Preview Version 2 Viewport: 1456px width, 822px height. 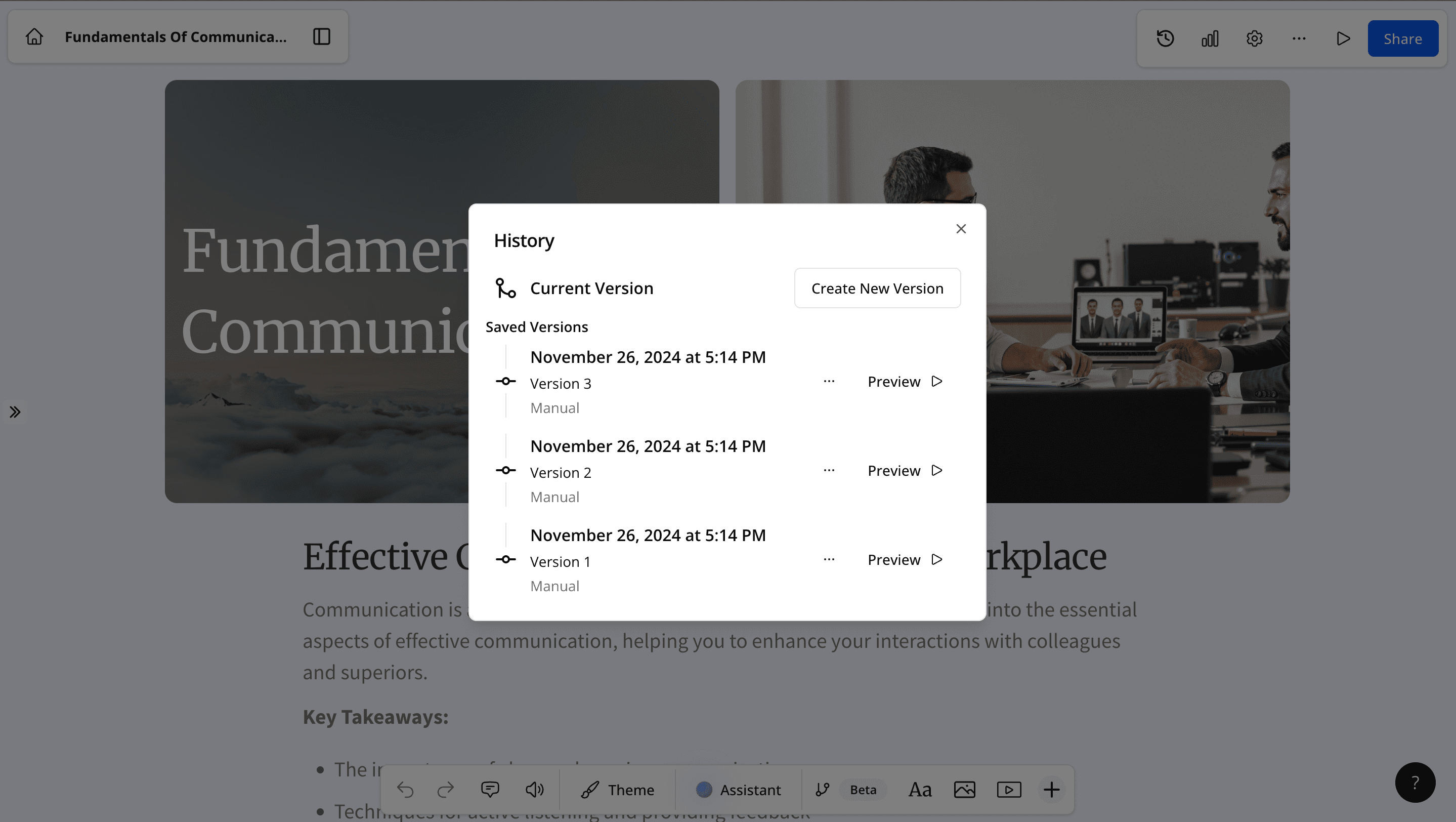tap(905, 470)
